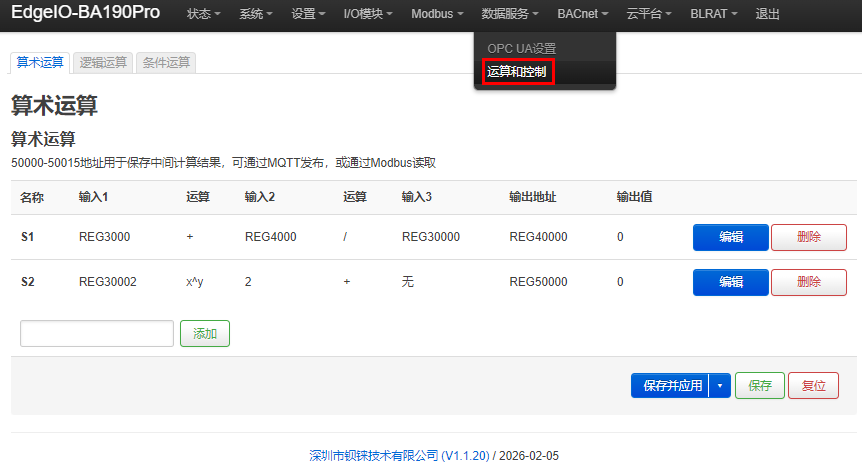Screen dimensions: 862x469
Task: Focus the new operation name field
Action: [97, 334]
